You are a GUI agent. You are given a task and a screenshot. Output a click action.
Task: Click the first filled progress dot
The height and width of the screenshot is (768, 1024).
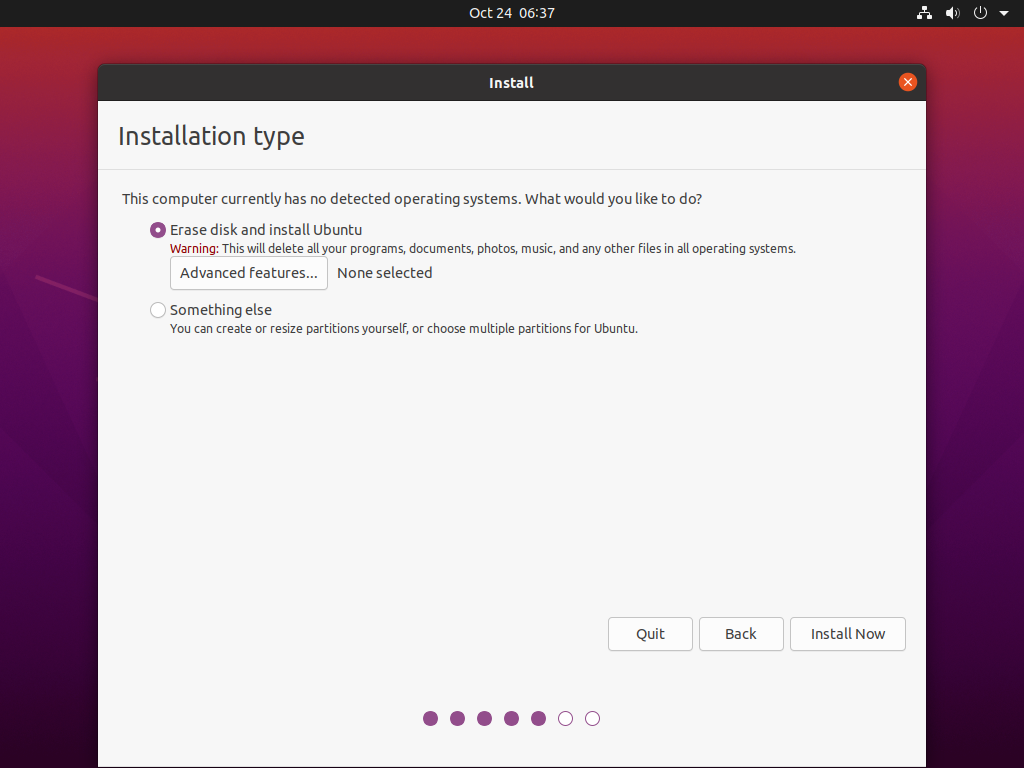click(x=430, y=718)
